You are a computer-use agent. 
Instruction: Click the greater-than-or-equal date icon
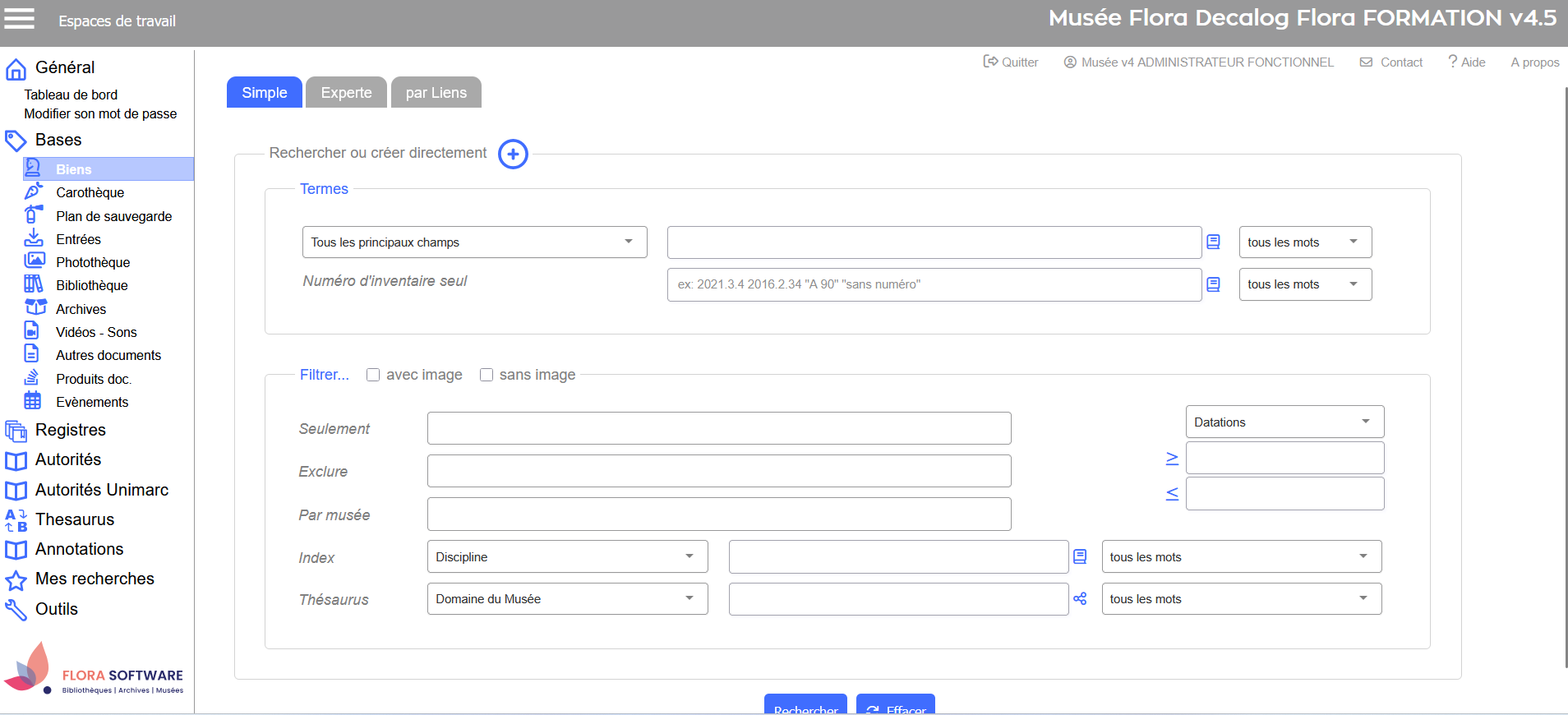coord(1172,459)
